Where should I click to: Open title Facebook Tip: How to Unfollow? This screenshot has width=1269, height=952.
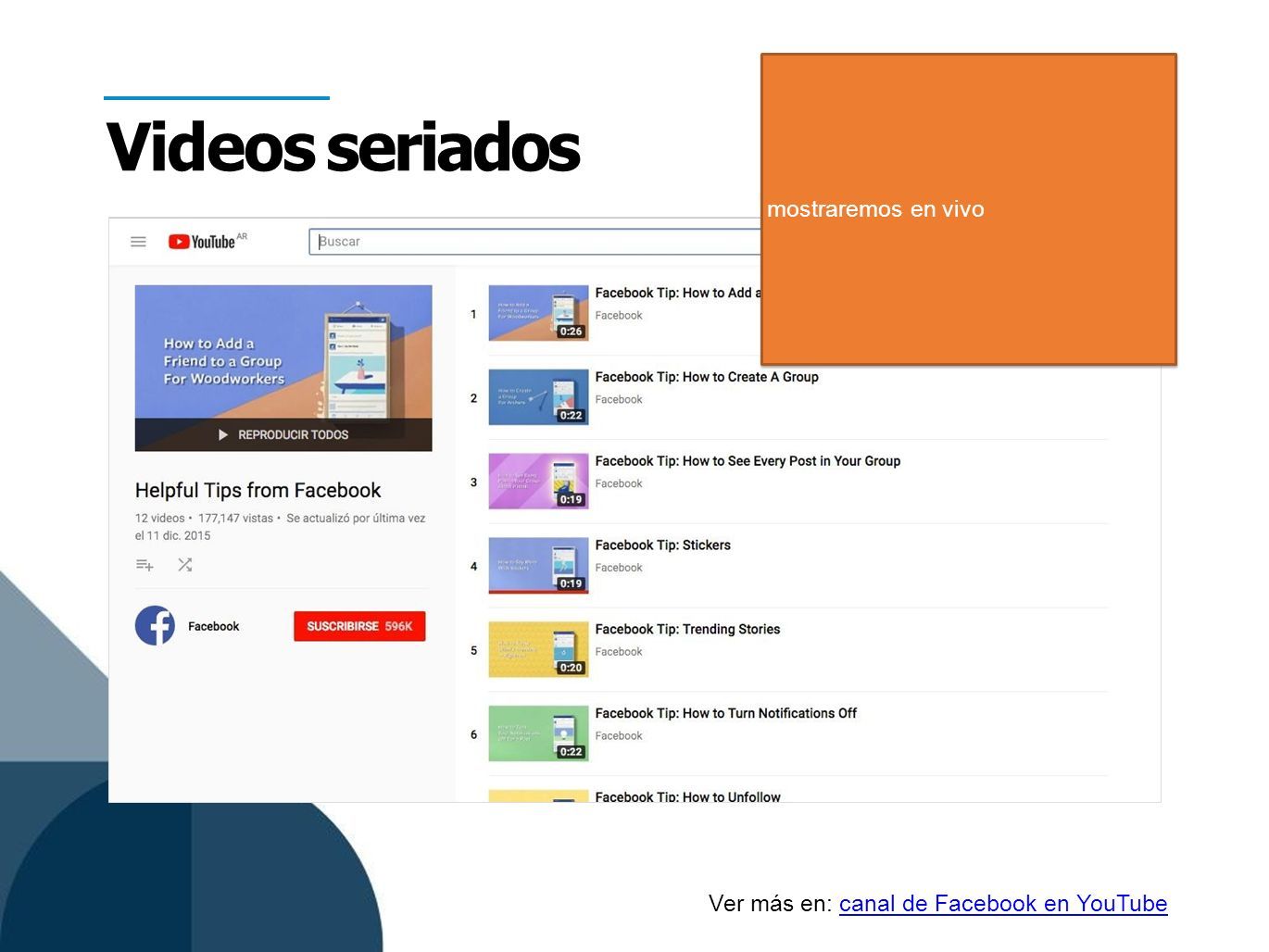tap(687, 796)
